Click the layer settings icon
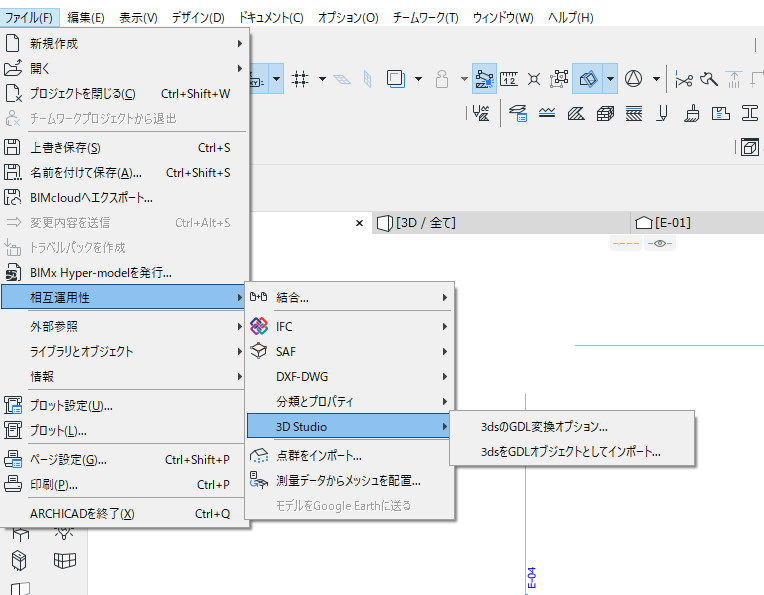764x595 pixels. [518, 114]
